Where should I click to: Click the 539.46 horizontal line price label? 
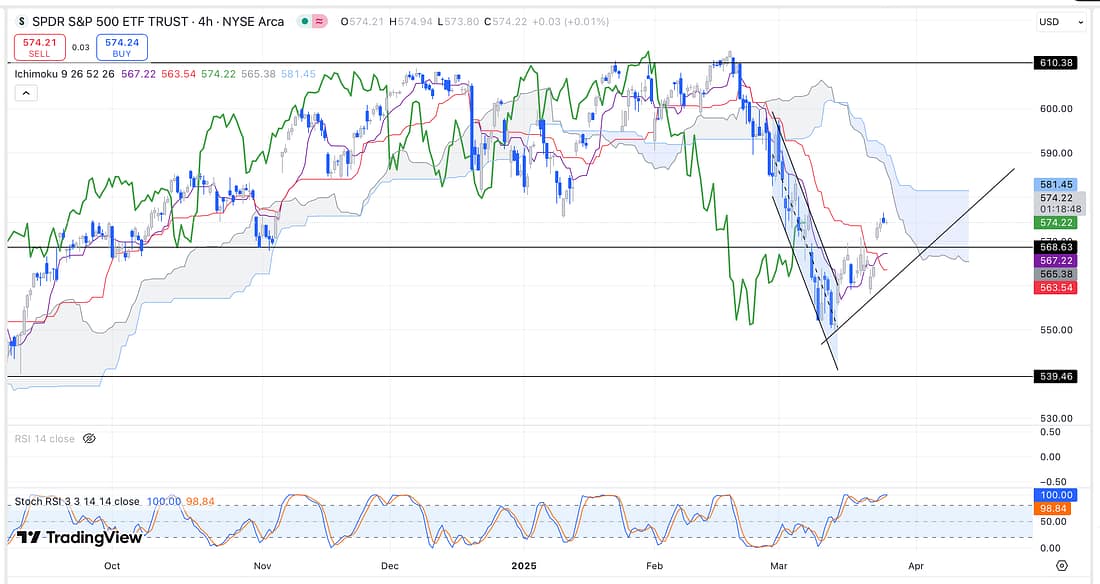tap(1057, 377)
